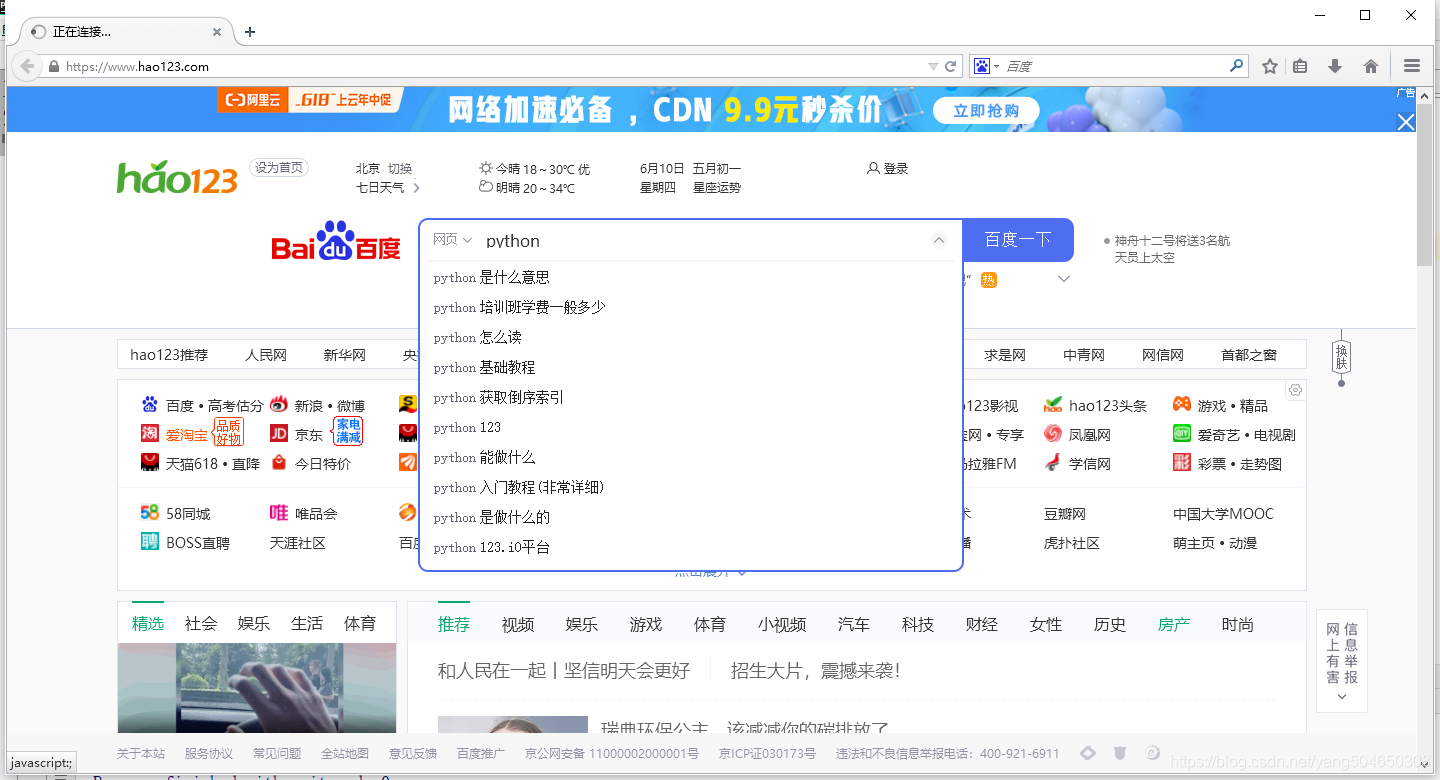Viewport: 1440px width, 780px height.
Task: Switch to the 视频 tab
Action: click(x=518, y=624)
